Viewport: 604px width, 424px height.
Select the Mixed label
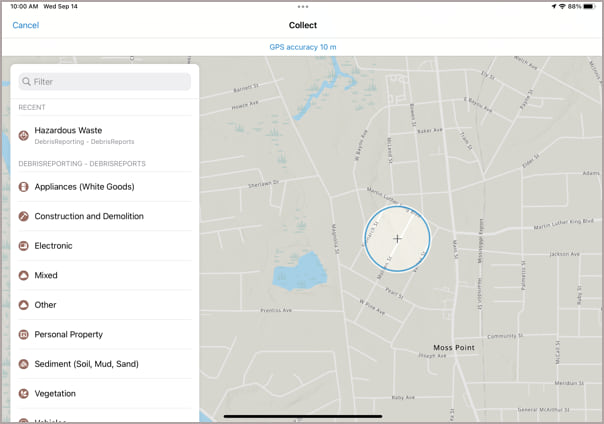click(46, 275)
